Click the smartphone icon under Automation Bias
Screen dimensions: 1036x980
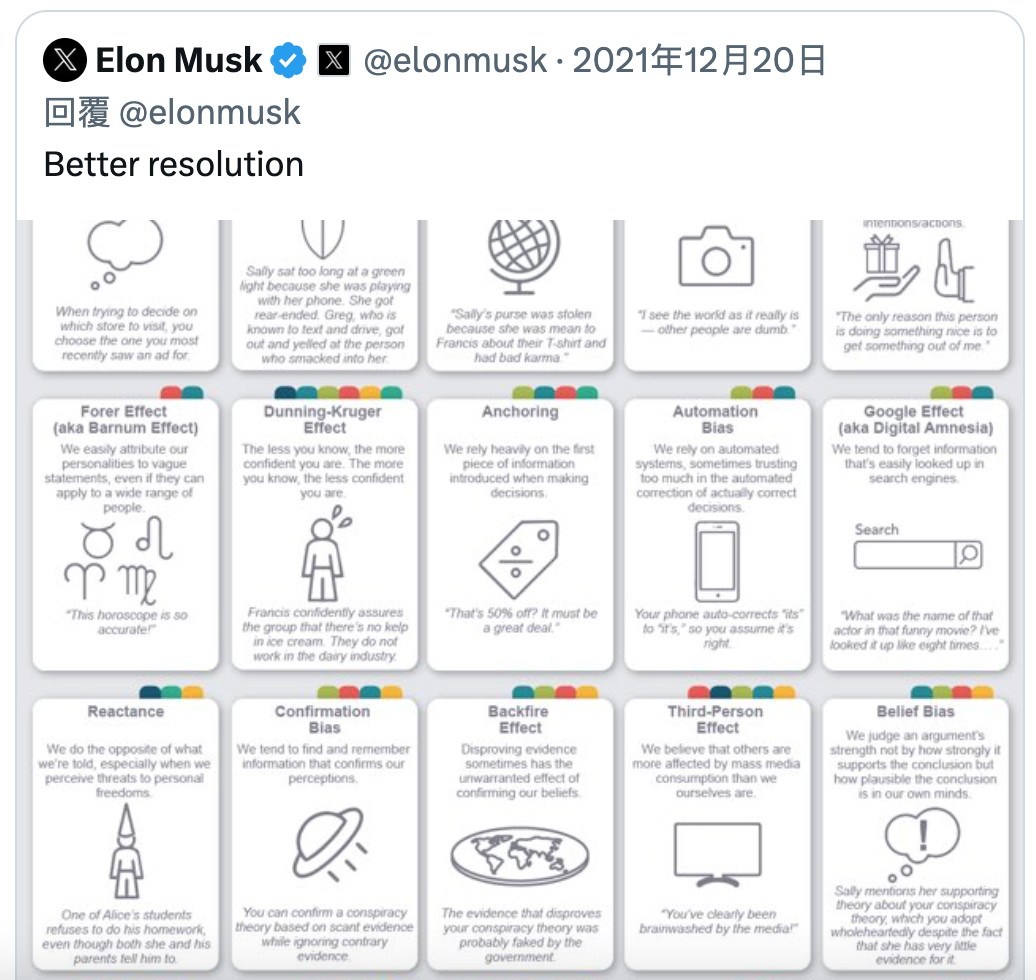click(717, 561)
